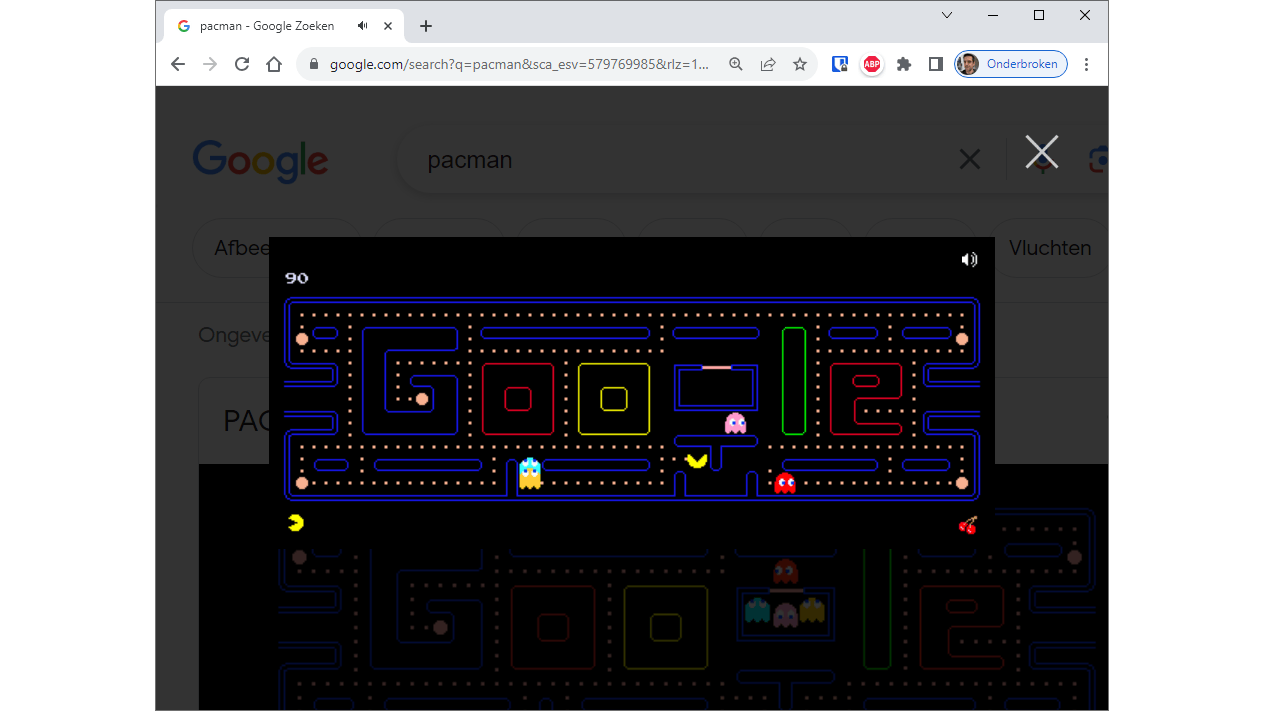1264x711 pixels.
Task: Open the Bitwarden shield extension icon
Action: [840, 64]
